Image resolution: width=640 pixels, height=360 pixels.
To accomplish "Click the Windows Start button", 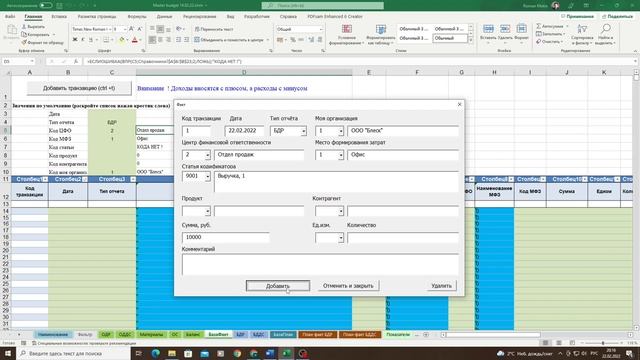I will (x=8, y=353).
